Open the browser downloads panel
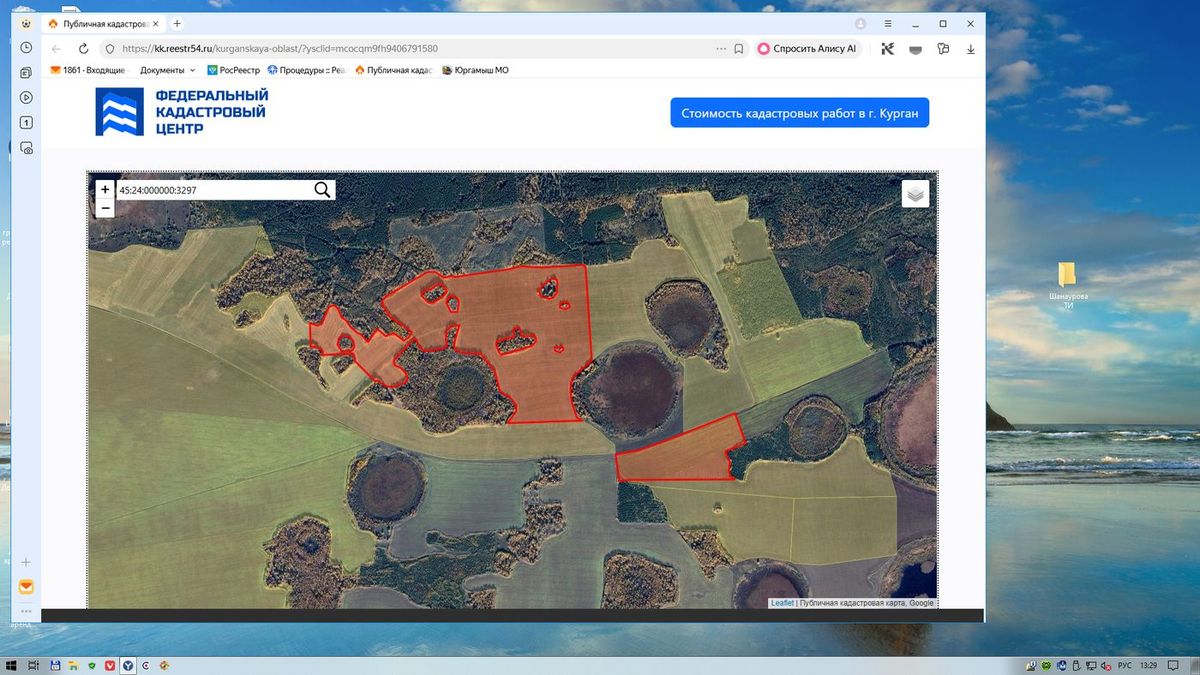The height and width of the screenshot is (675, 1200). pos(970,48)
